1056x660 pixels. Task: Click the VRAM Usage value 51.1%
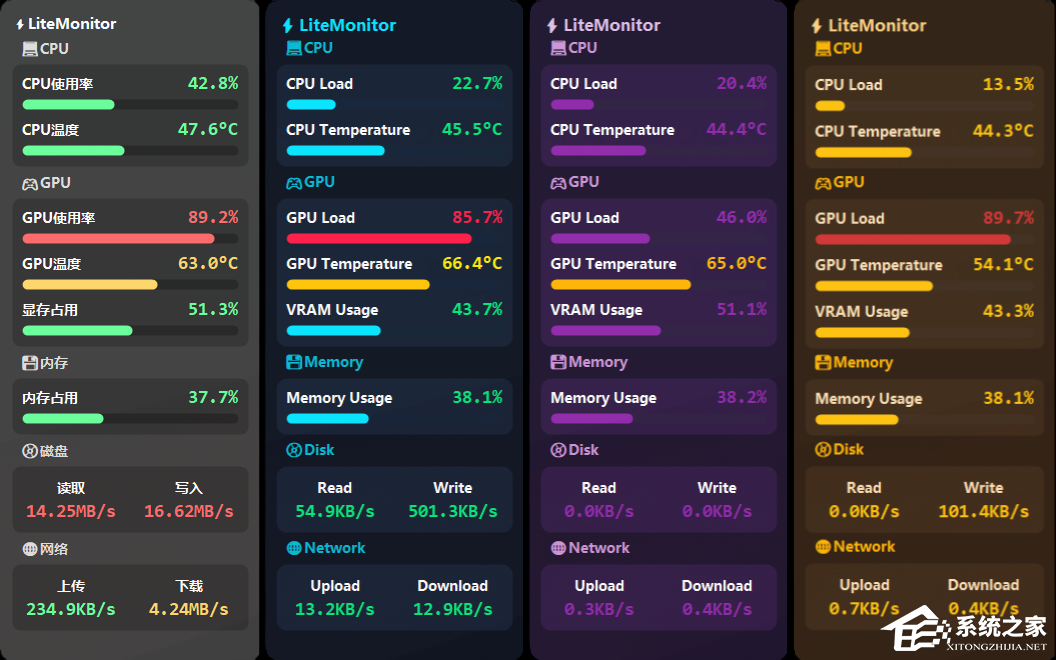coord(741,308)
